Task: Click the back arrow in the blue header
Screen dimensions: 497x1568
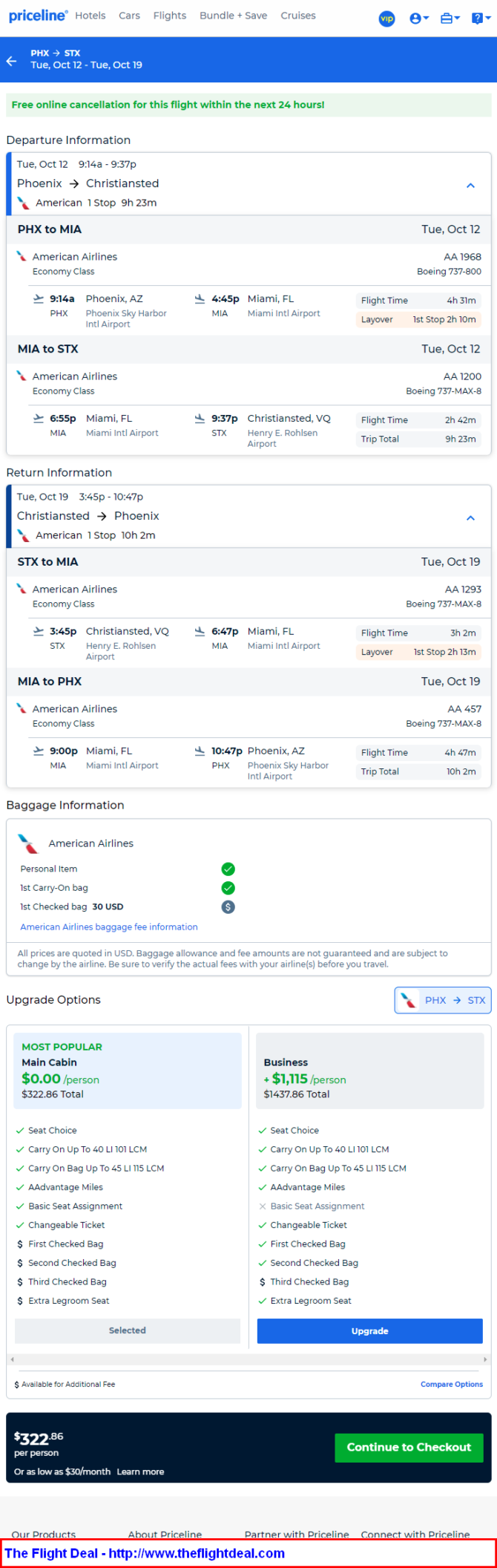Action: (x=11, y=60)
